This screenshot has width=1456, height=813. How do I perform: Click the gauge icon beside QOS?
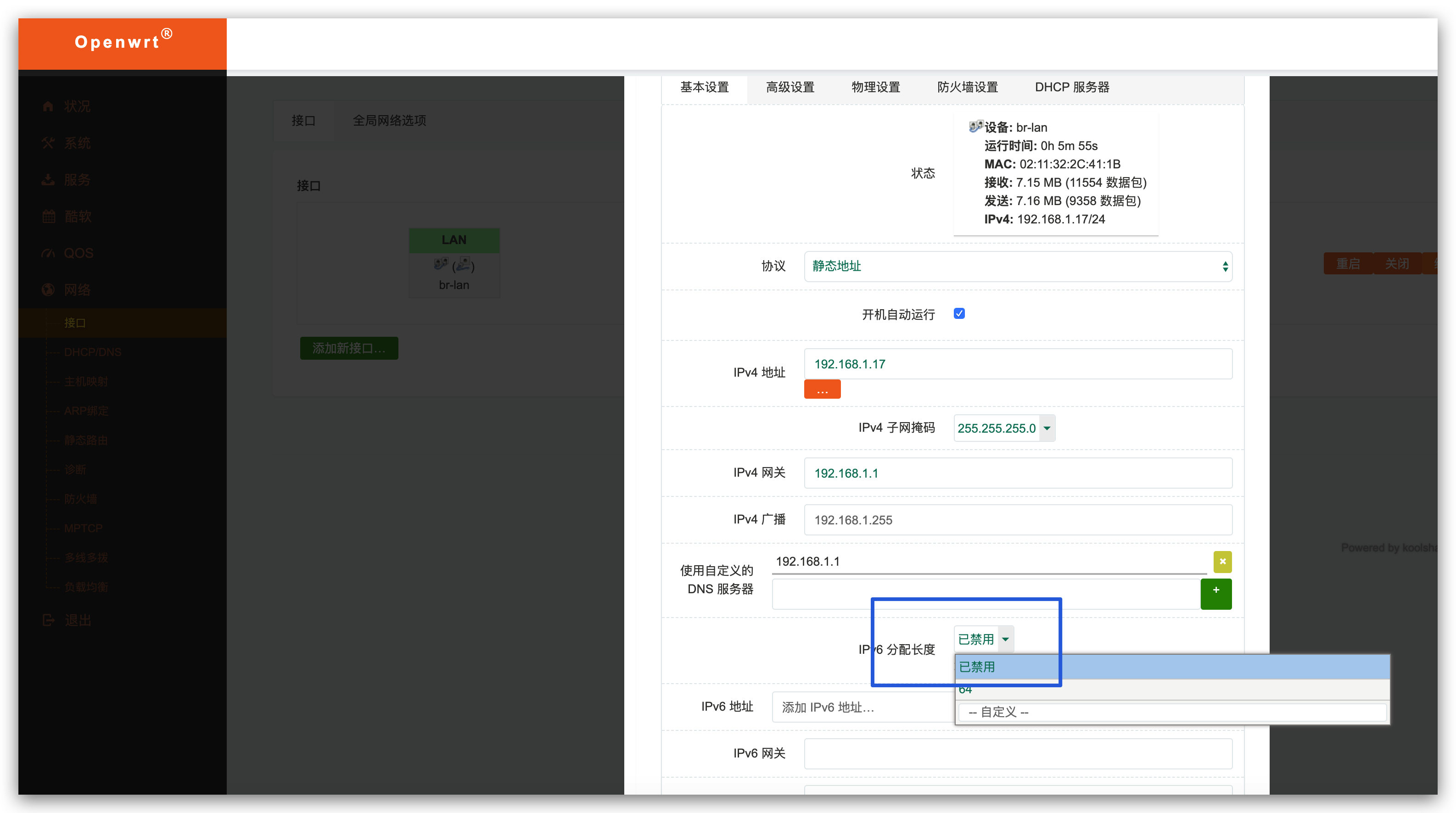coord(48,253)
